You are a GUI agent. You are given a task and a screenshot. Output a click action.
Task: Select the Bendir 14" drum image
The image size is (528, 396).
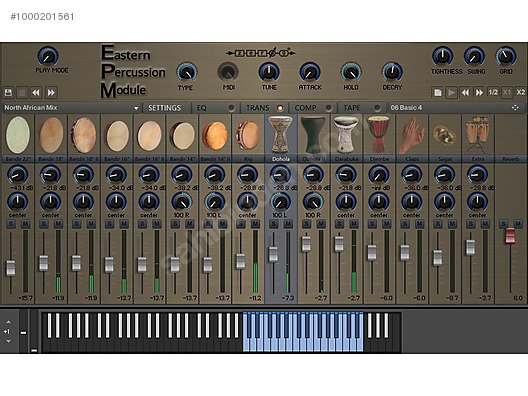tap(183, 136)
